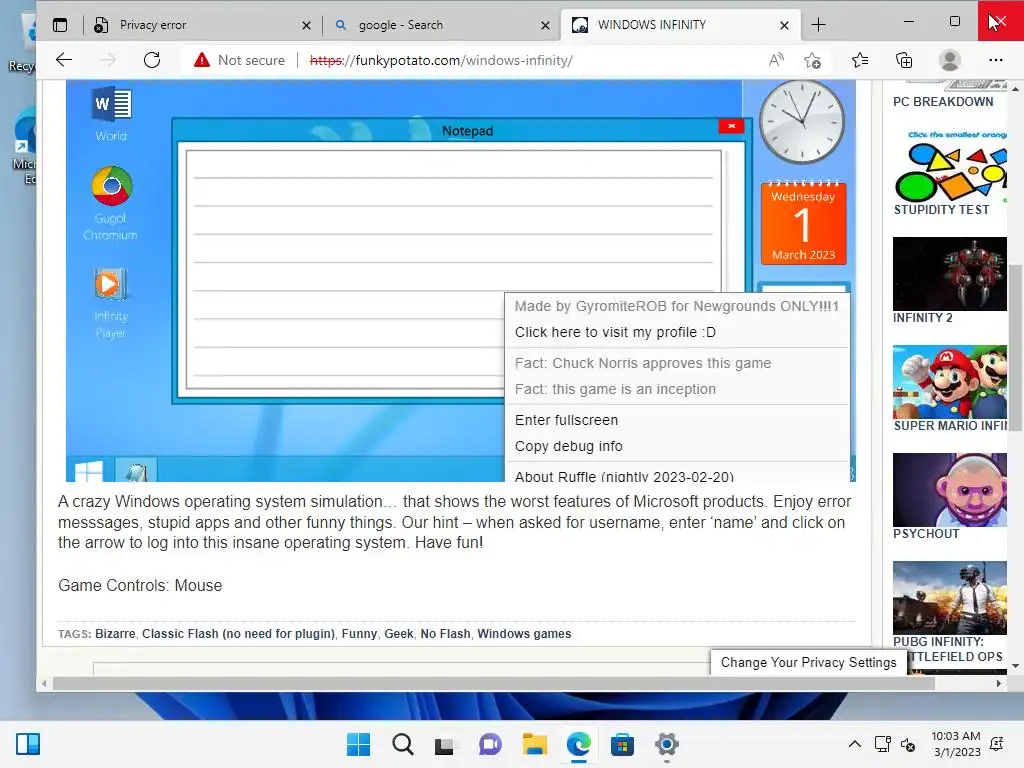Screen dimensions: 1024x768
Task: Open the PC BREAKDOWN game link
Action: click(x=943, y=101)
